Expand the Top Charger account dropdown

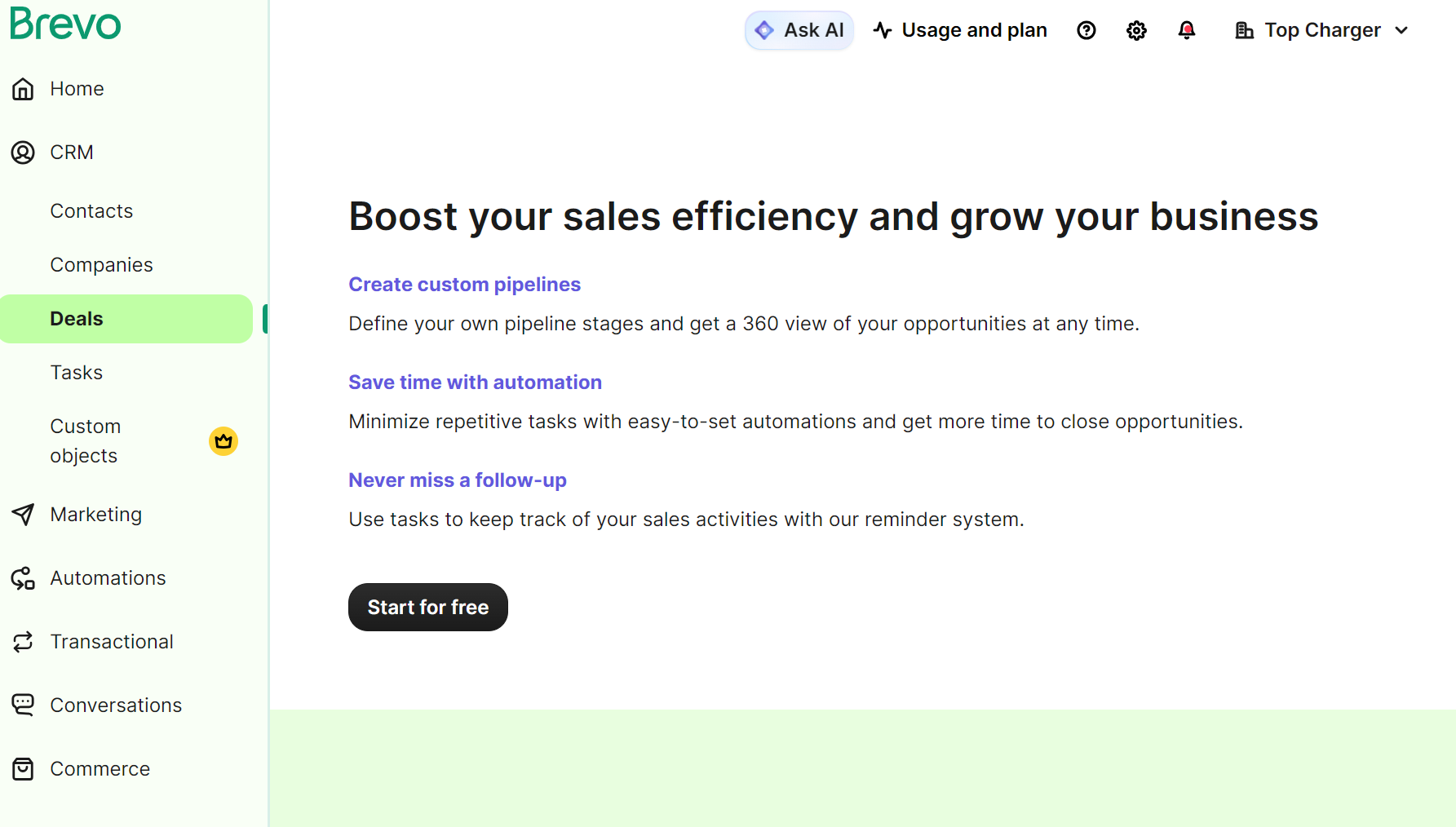click(1320, 29)
